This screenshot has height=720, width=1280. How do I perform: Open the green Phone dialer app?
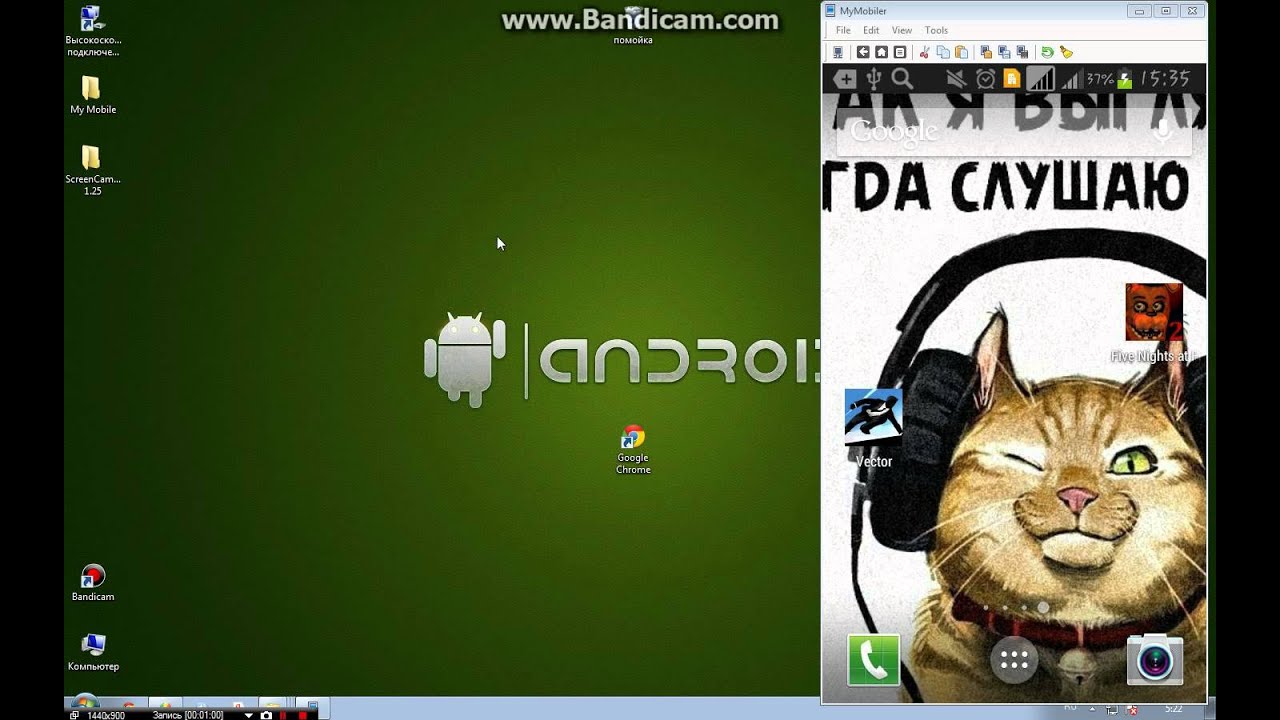[873, 660]
